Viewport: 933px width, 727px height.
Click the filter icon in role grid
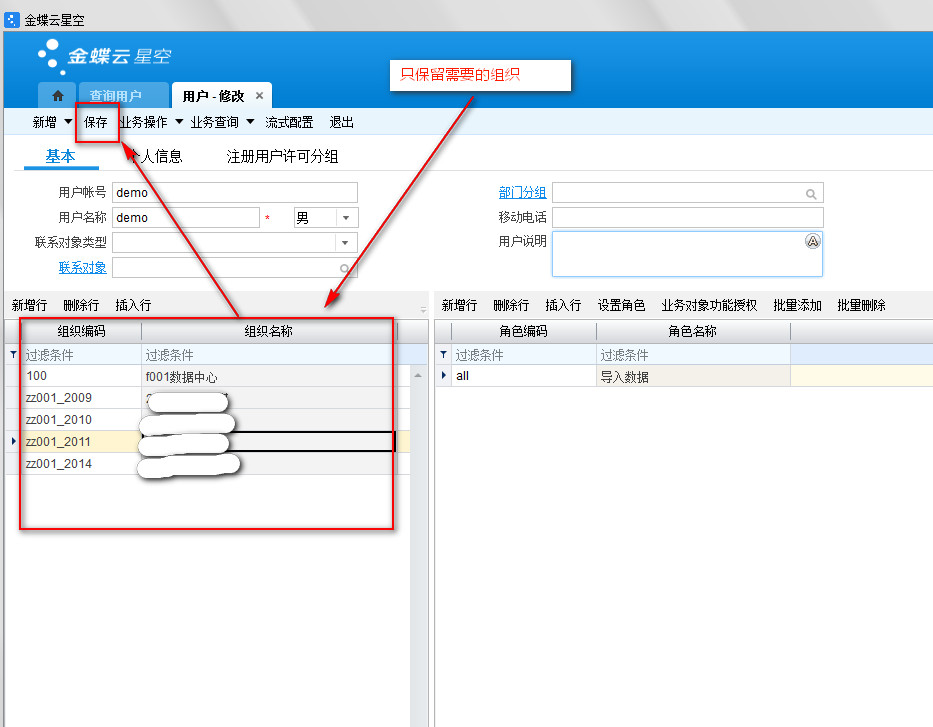444,355
